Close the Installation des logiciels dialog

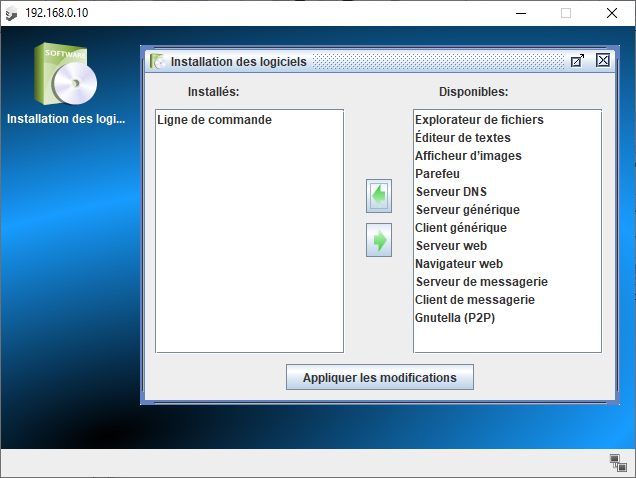[602, 61]
